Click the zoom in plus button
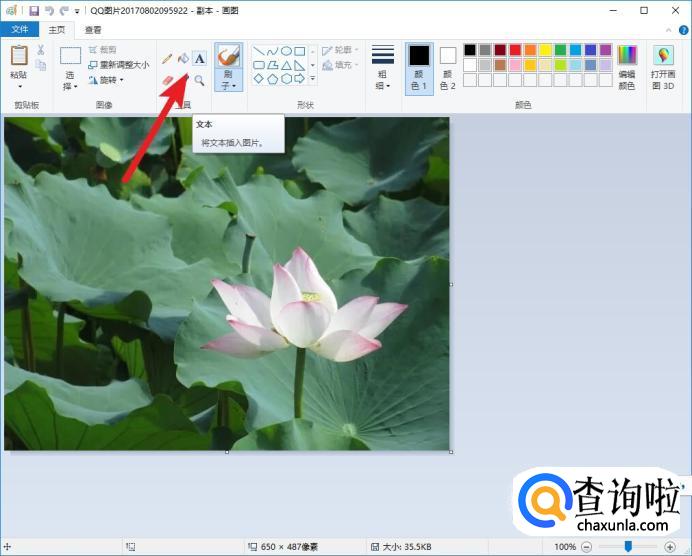The height and width of the screenshot is (556, 692). 670,546
